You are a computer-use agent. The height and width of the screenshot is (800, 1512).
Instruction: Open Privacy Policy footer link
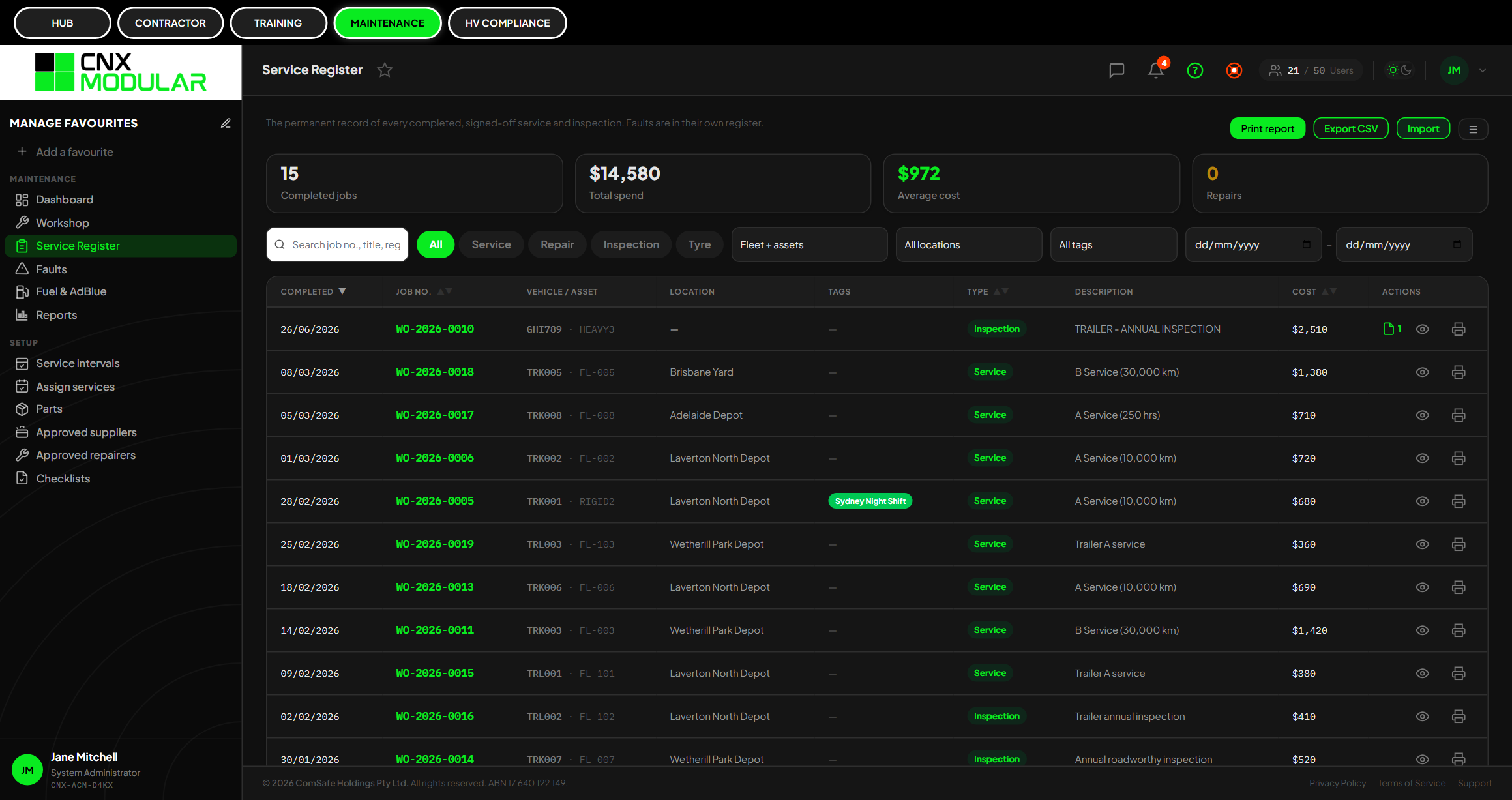pyautogui.click(x=1337, y=783)
